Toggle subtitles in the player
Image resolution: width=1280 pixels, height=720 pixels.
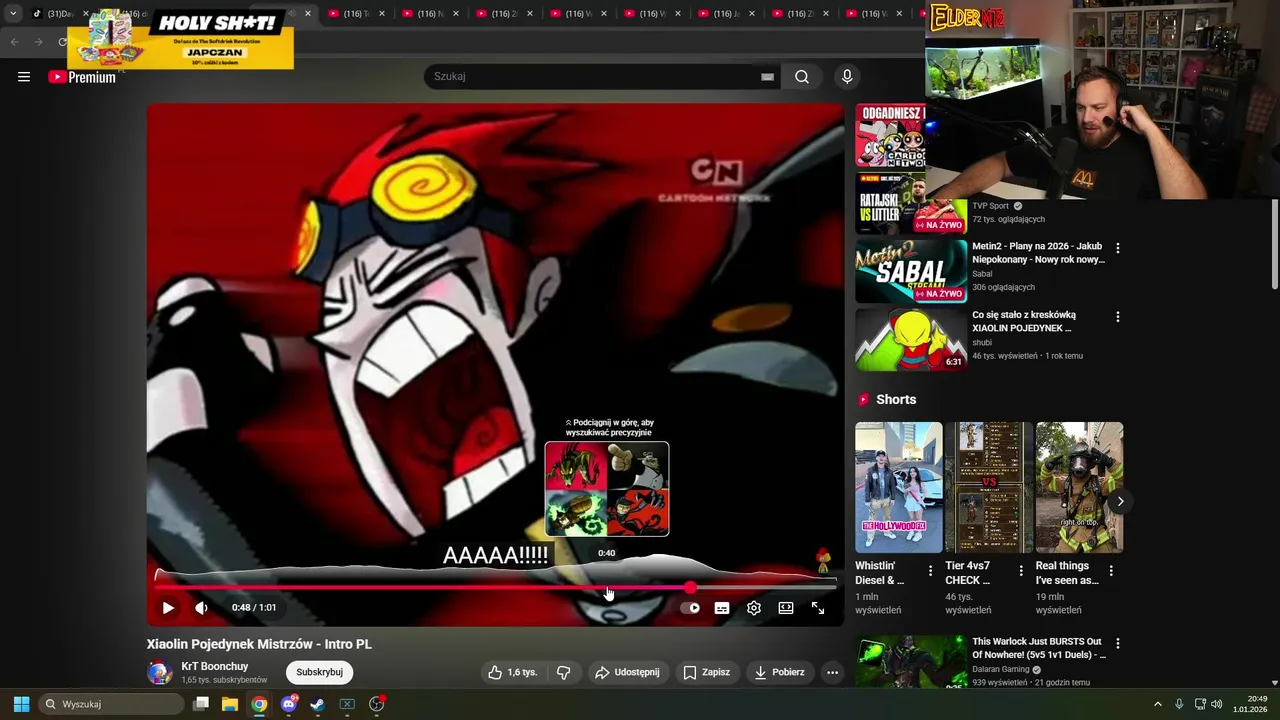click(722, 607)
